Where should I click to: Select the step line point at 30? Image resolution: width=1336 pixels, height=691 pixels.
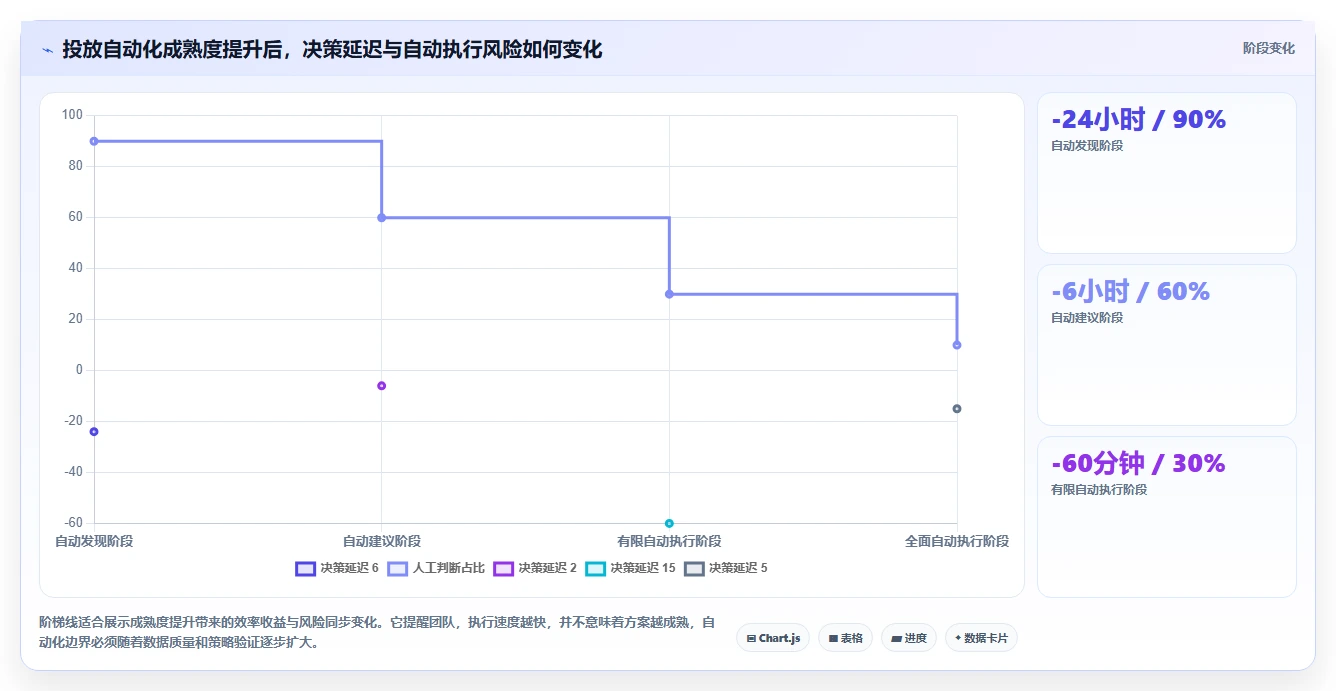[x=669, y=294]
